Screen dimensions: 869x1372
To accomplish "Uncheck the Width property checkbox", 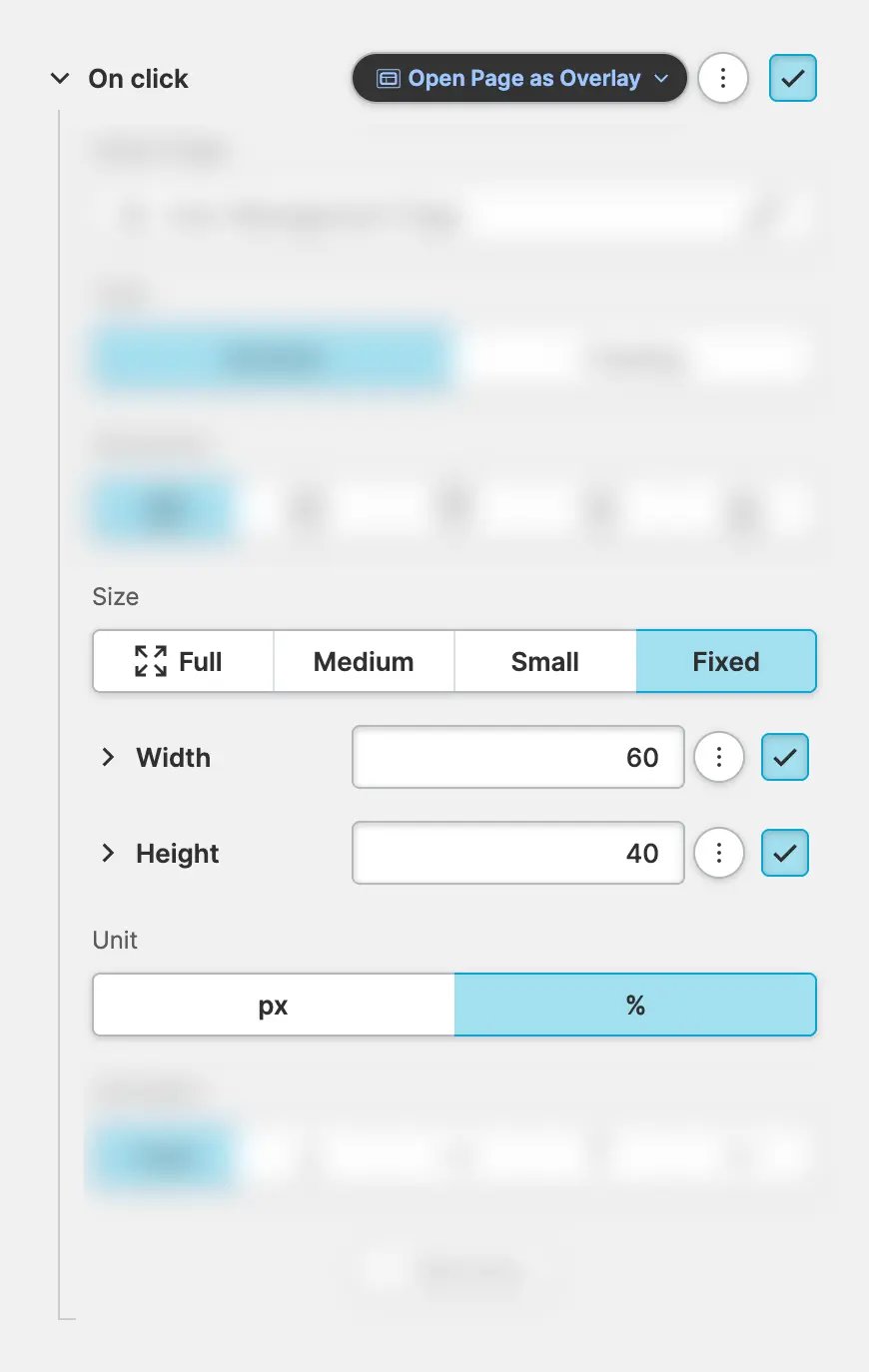I will pyautogui.click(x=785, y=757).
